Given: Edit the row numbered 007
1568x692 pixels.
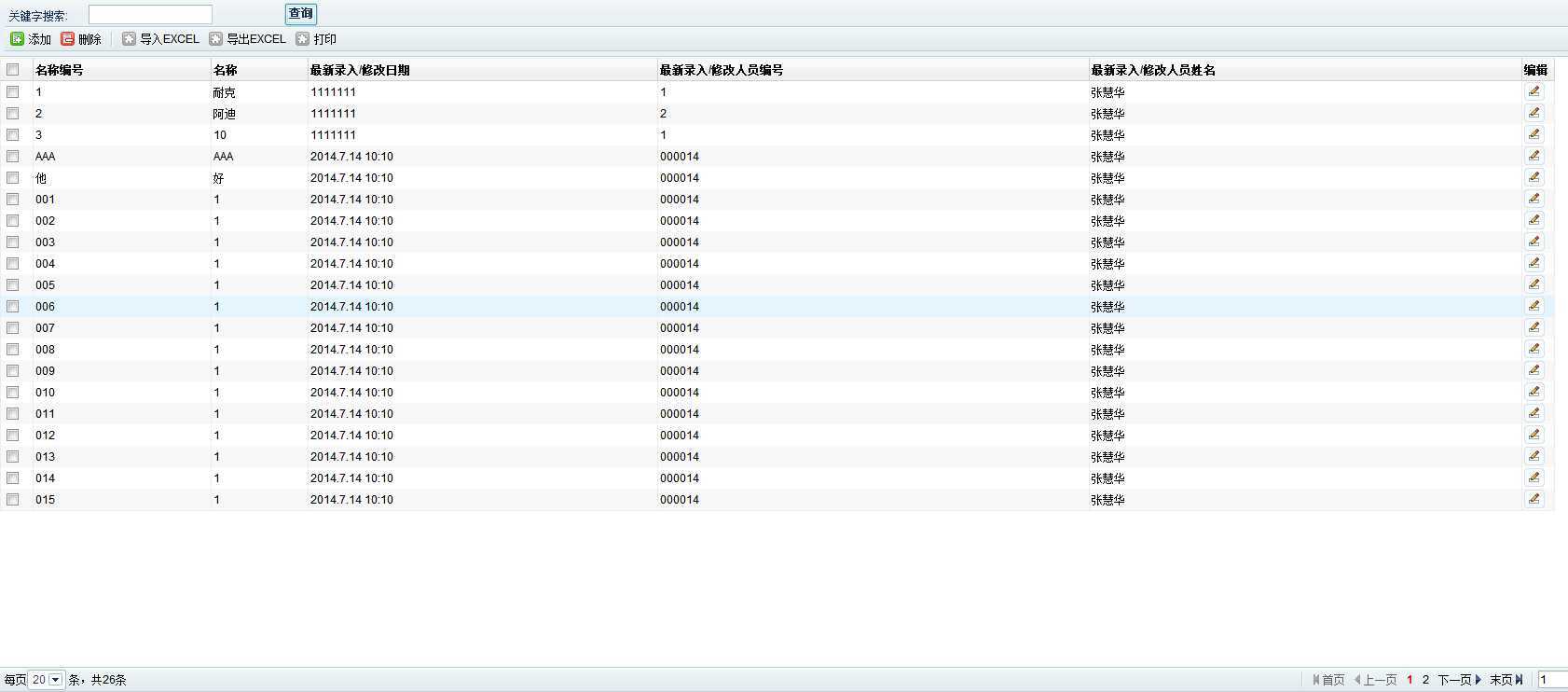Looking at the screenshot, I should point(1534,327).
